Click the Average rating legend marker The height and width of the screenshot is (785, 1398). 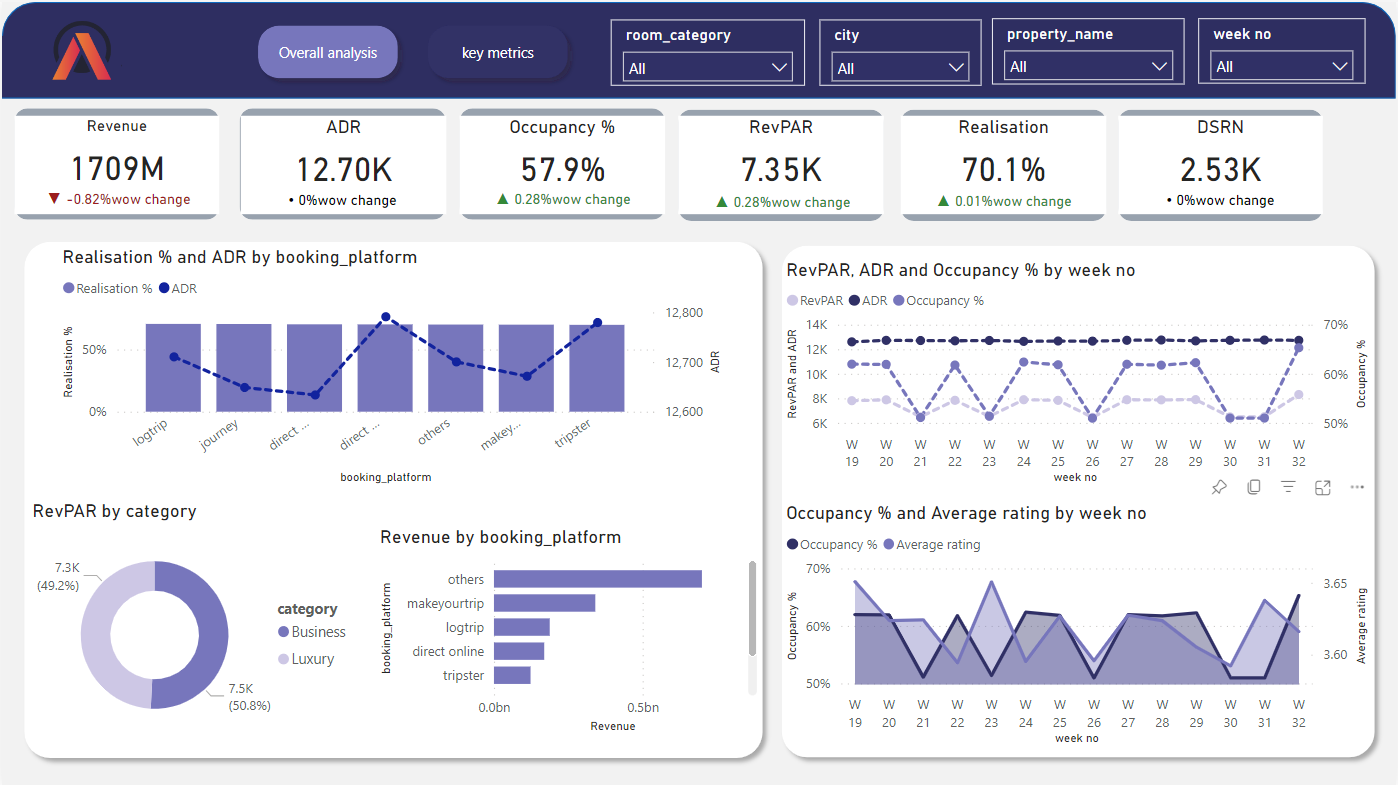tap(889, 545)
